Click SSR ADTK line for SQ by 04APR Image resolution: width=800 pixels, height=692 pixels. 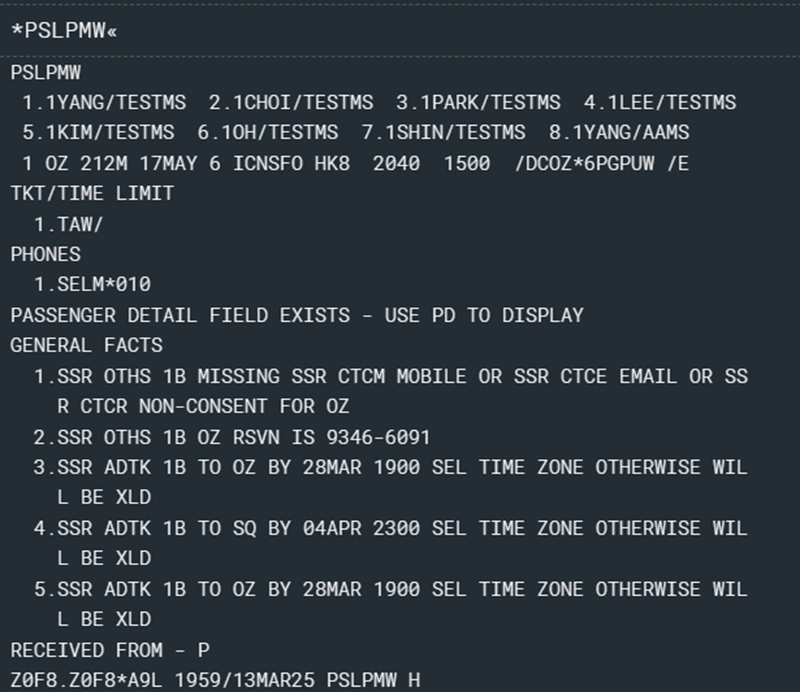390,543
